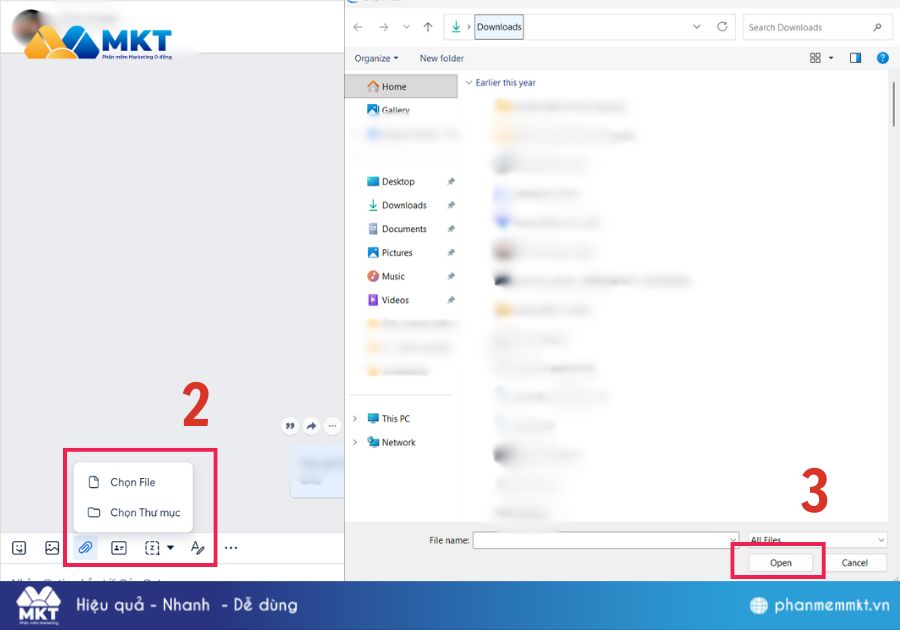Collapse the Earlier this year group

tap(469, 83)
